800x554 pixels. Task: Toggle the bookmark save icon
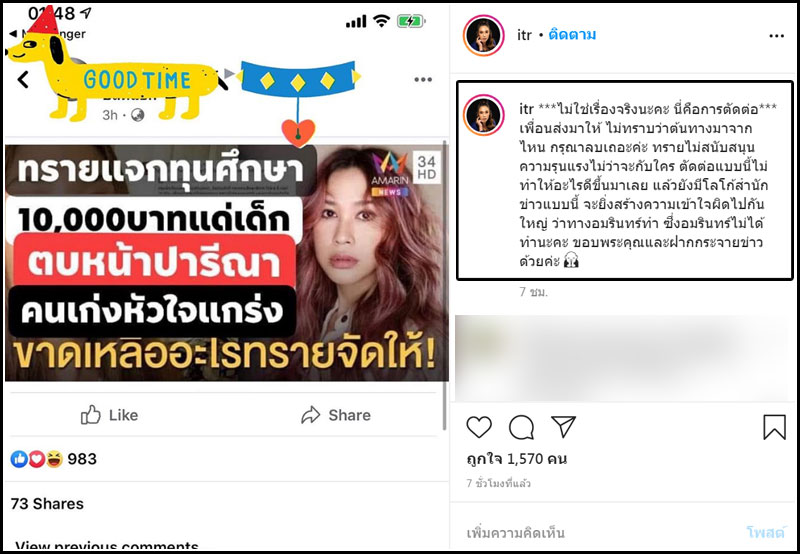tap(774, 427)
